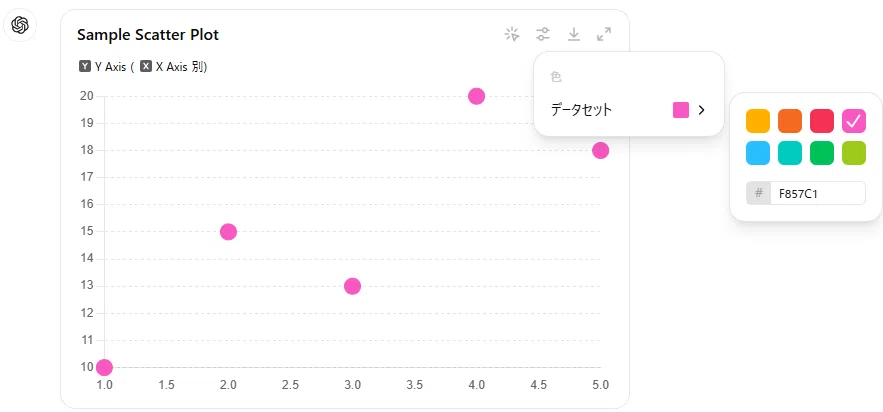Open the chart settings sliders icon
This screenshot has width=883, height=412.
point(543,34)
